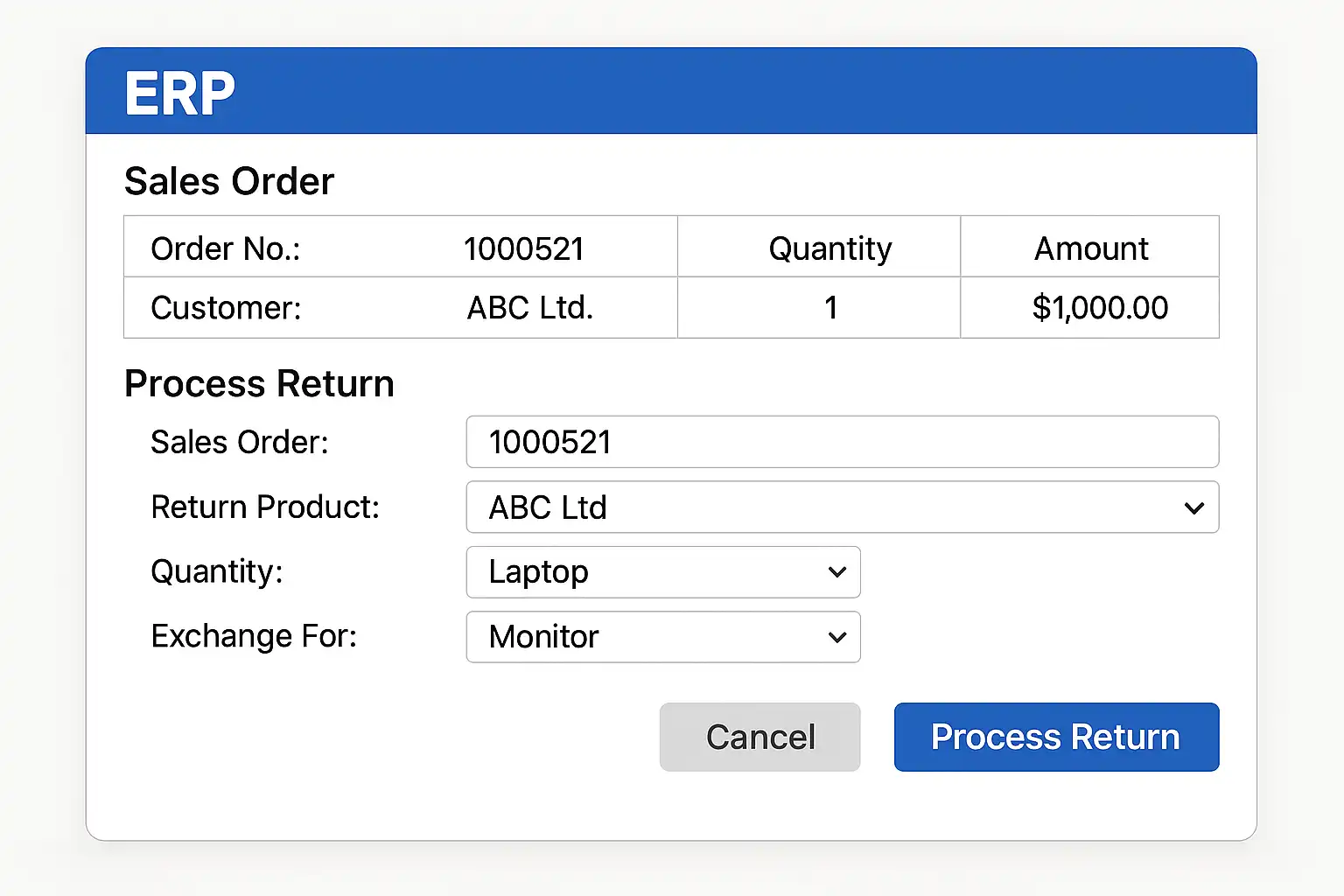Focus the Sales Order input field
The height and width of the screenshot is (896, 1344).
(x=842, y=442)
